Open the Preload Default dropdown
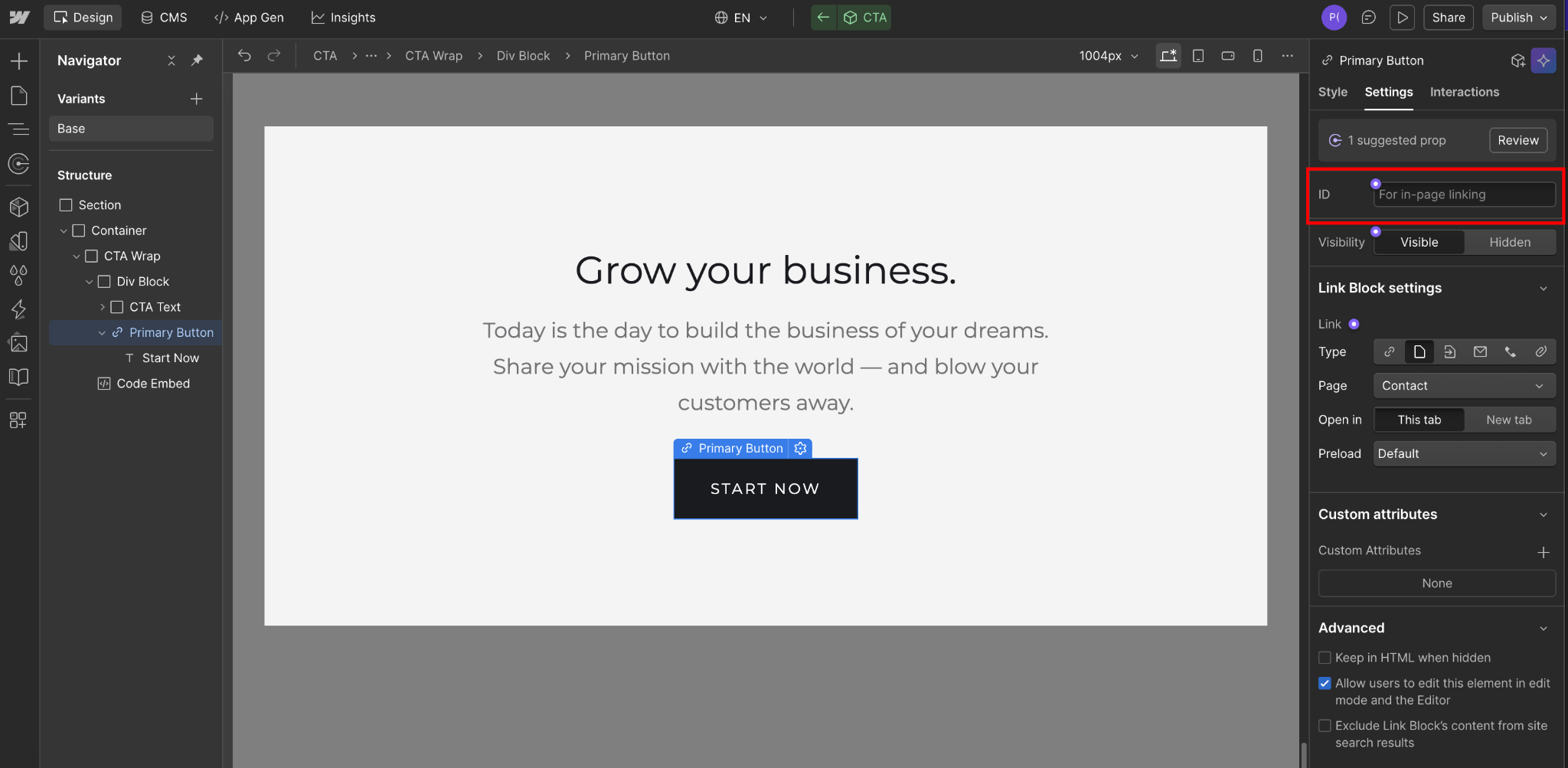The height and width of the screenshot is (768, 1568). (1464, 453)
